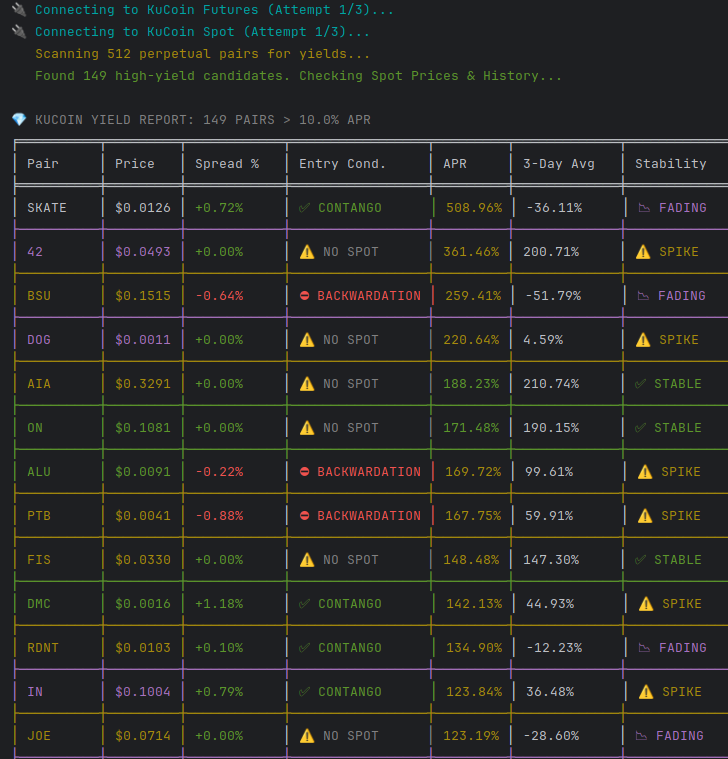Click the falling chart icon in BSU's FADING cell
This screenshot has height=759, width=728.
point(643,296)
